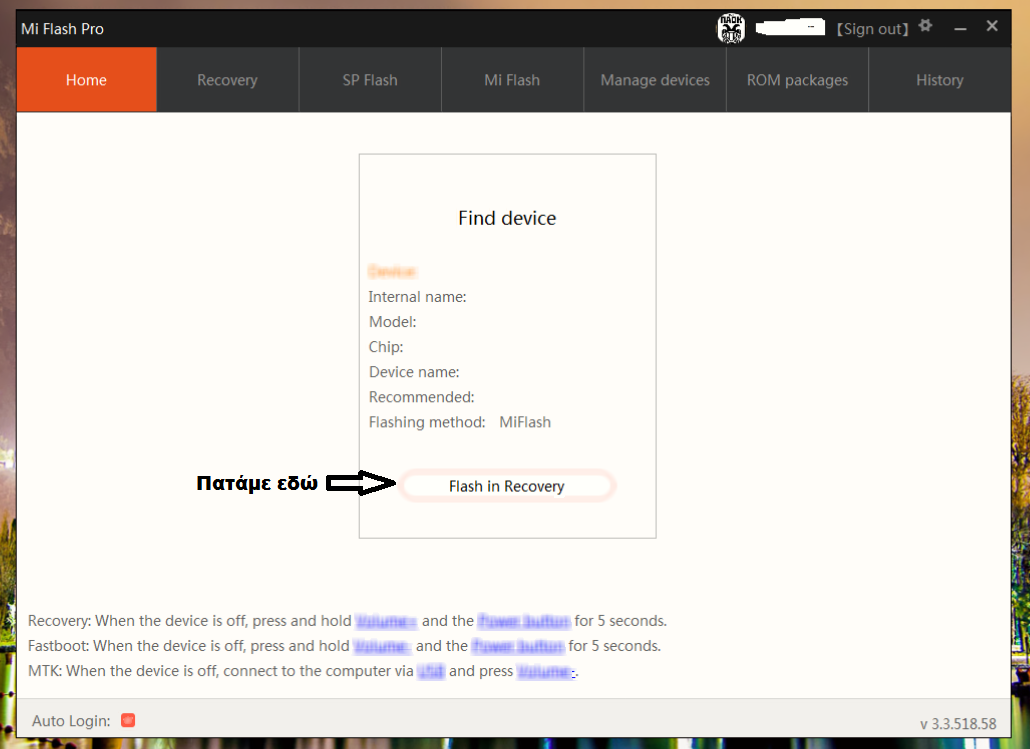Image resolution: width=1030 pixels, height=749 pixels.
Task: Toggle the Auto Login checkbox
Action: pyautogui.click(x=127, y=720)
